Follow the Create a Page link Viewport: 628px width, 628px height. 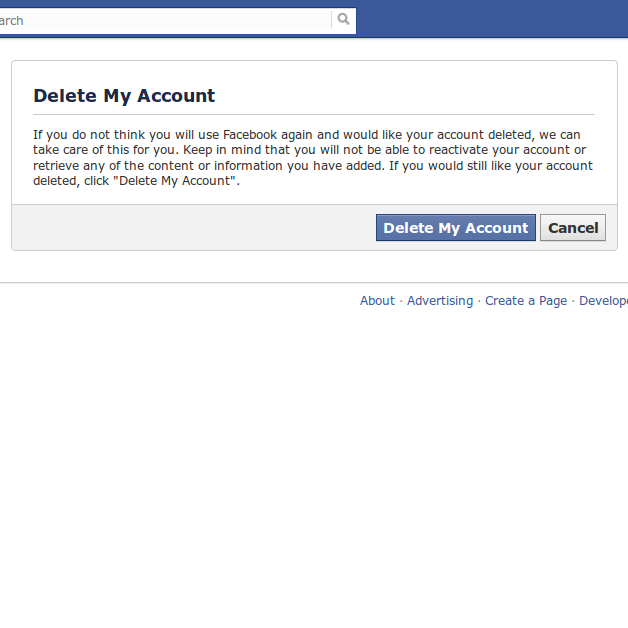pyautogui.click(x=526, y=301)
